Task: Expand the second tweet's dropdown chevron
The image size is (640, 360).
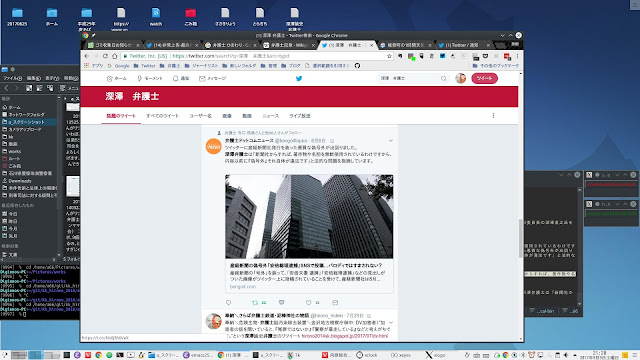Action: (391, 322)
